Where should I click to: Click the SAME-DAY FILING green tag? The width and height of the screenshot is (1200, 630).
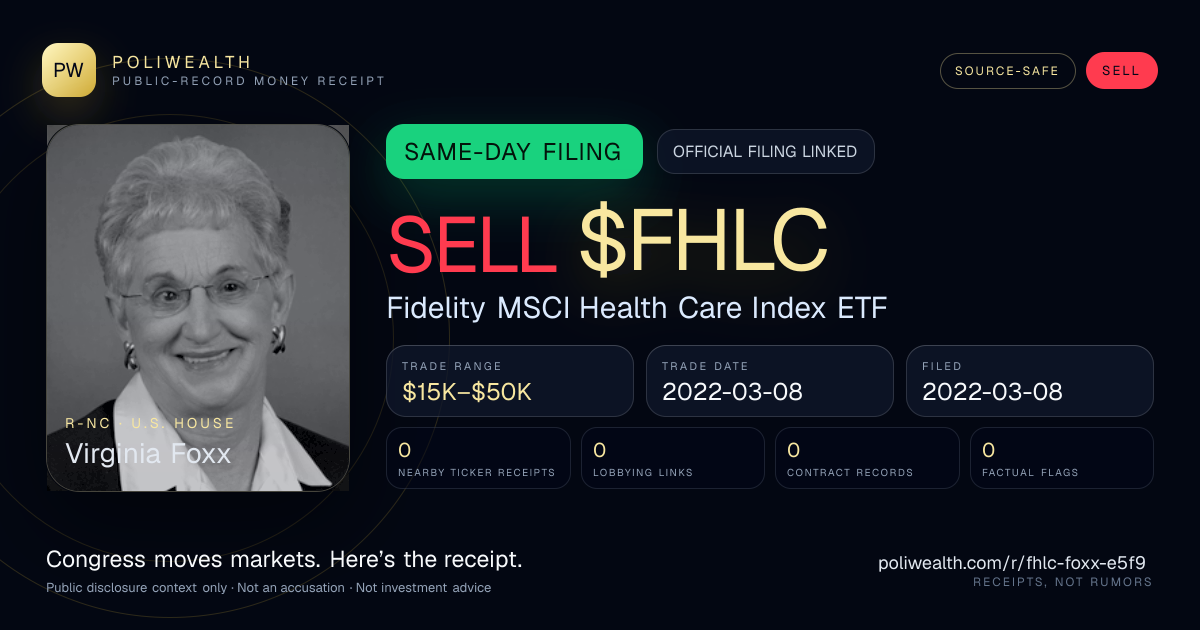(514, 152)
